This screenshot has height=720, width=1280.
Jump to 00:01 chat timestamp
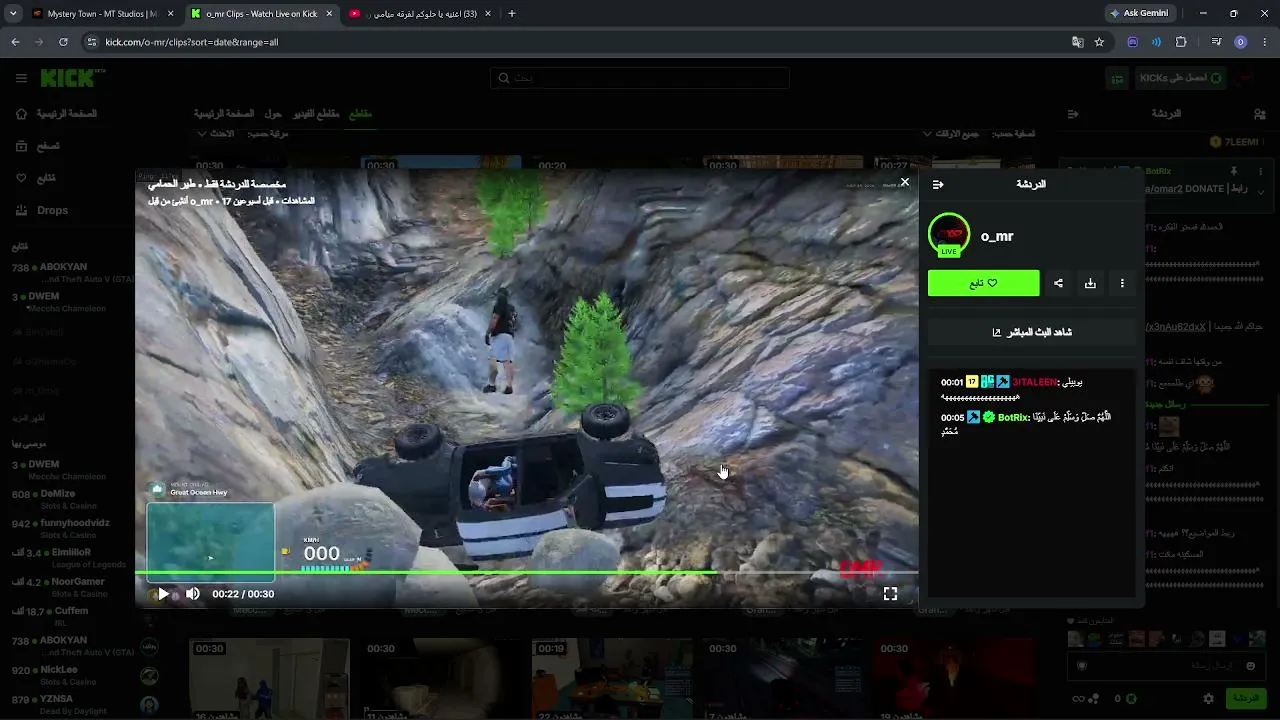click(952, 382)
